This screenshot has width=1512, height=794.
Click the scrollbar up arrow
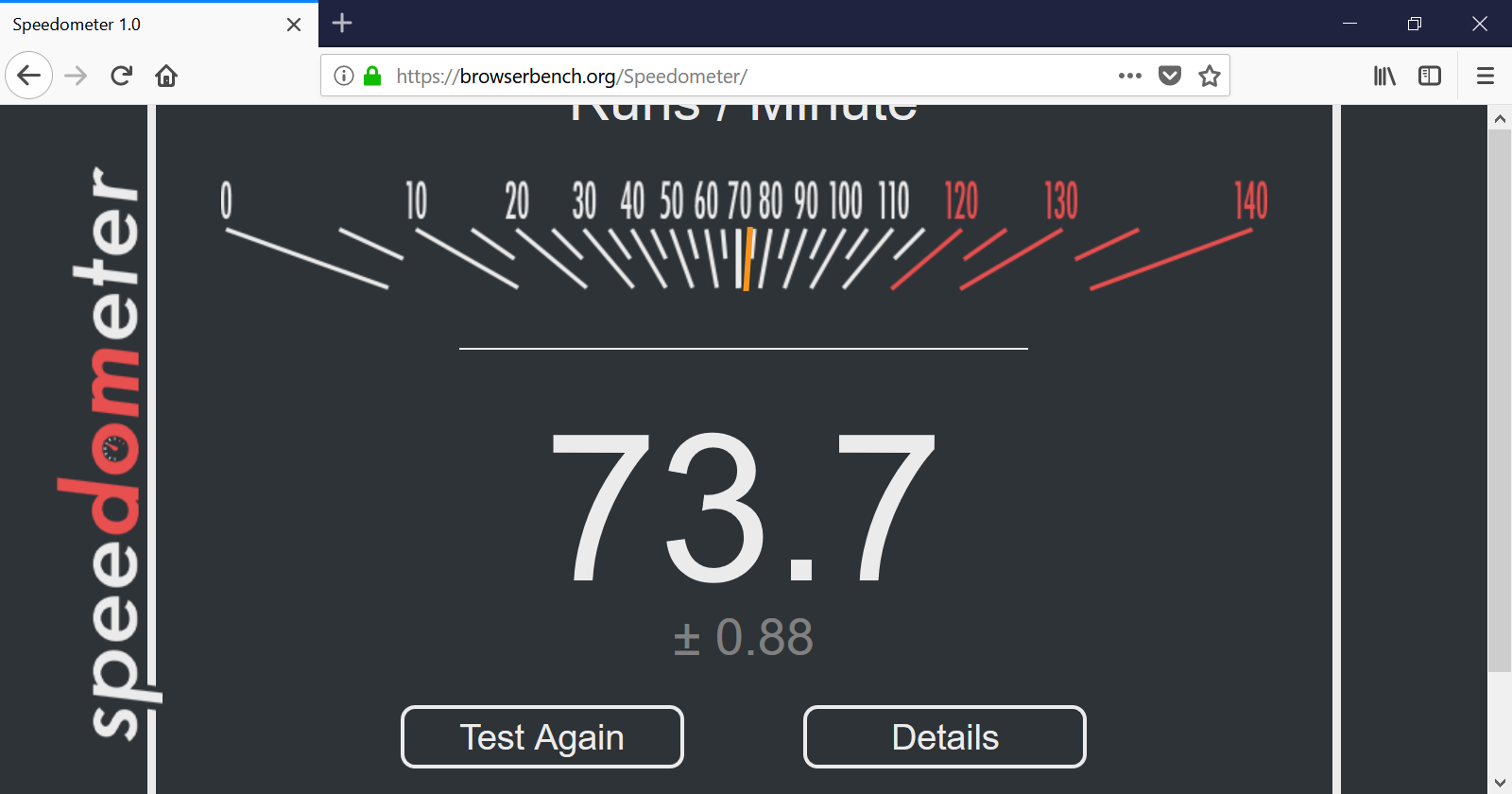tap(1500, 119)
